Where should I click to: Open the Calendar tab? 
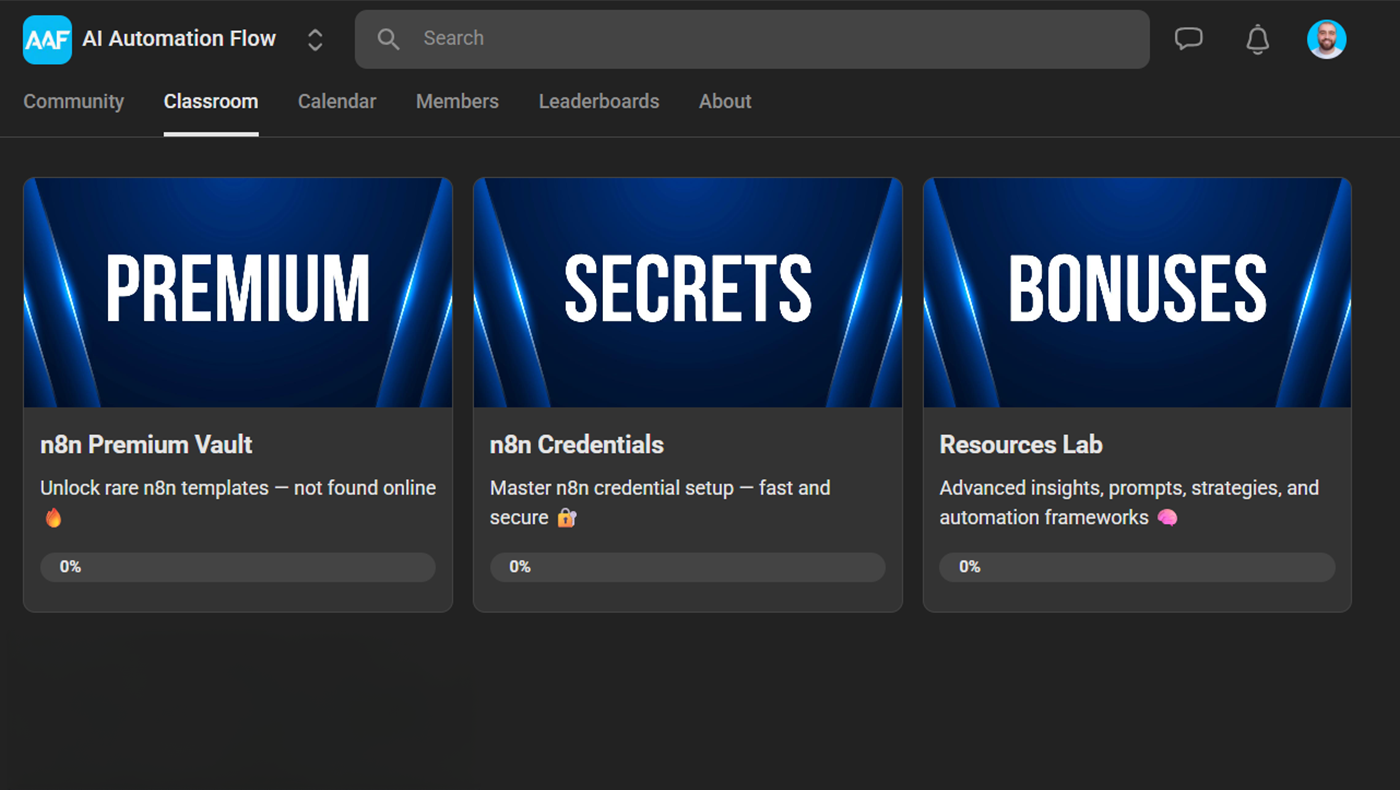click(337, 101)
